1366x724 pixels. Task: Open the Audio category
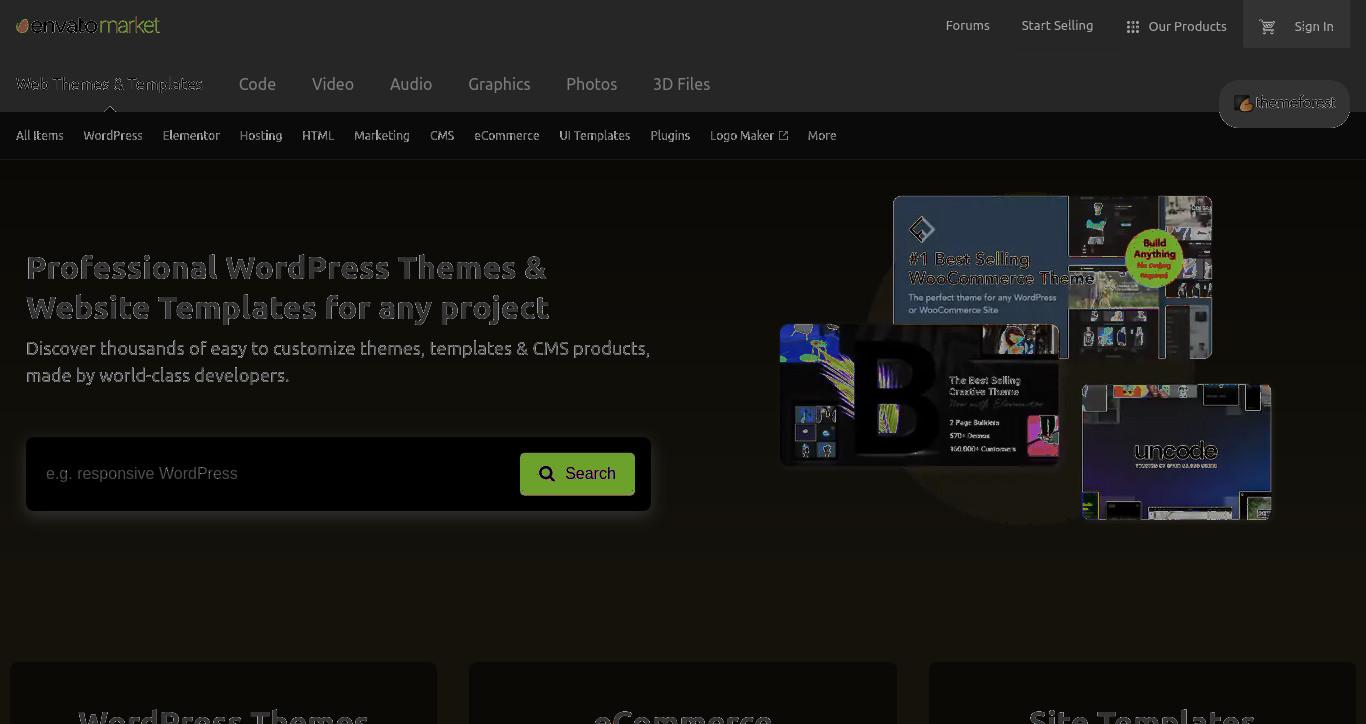click(411, 84)
